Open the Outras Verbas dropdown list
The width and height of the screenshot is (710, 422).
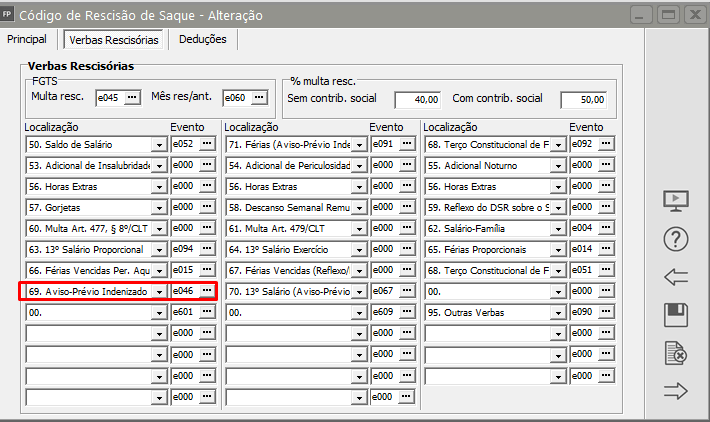558,312
